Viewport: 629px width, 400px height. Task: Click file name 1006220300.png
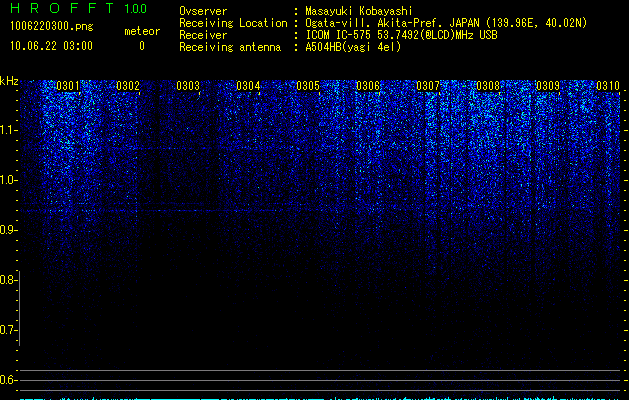coord(51,26)
